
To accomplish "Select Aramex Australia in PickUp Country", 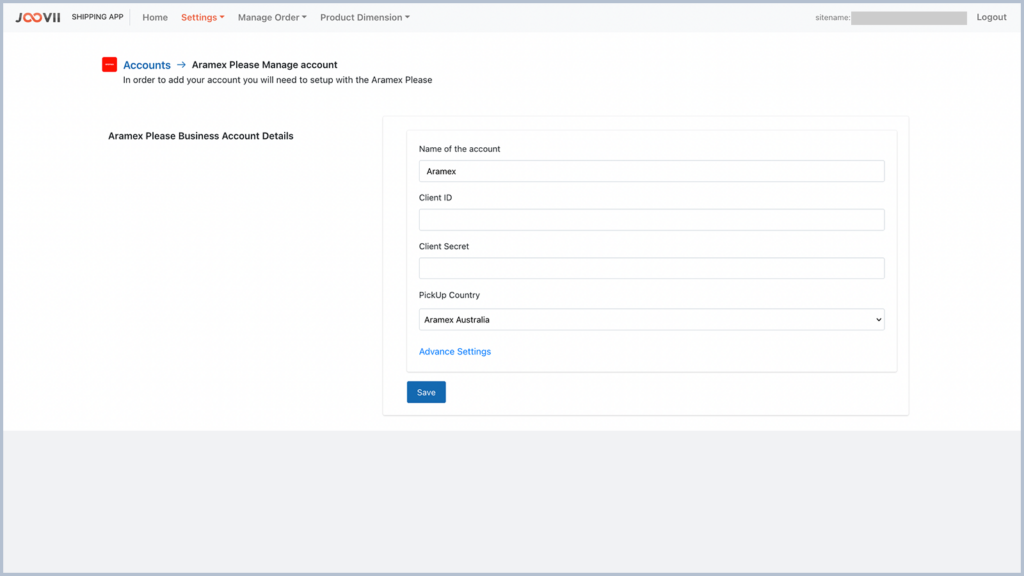I will pyautogui.click(x=651, y=319).
